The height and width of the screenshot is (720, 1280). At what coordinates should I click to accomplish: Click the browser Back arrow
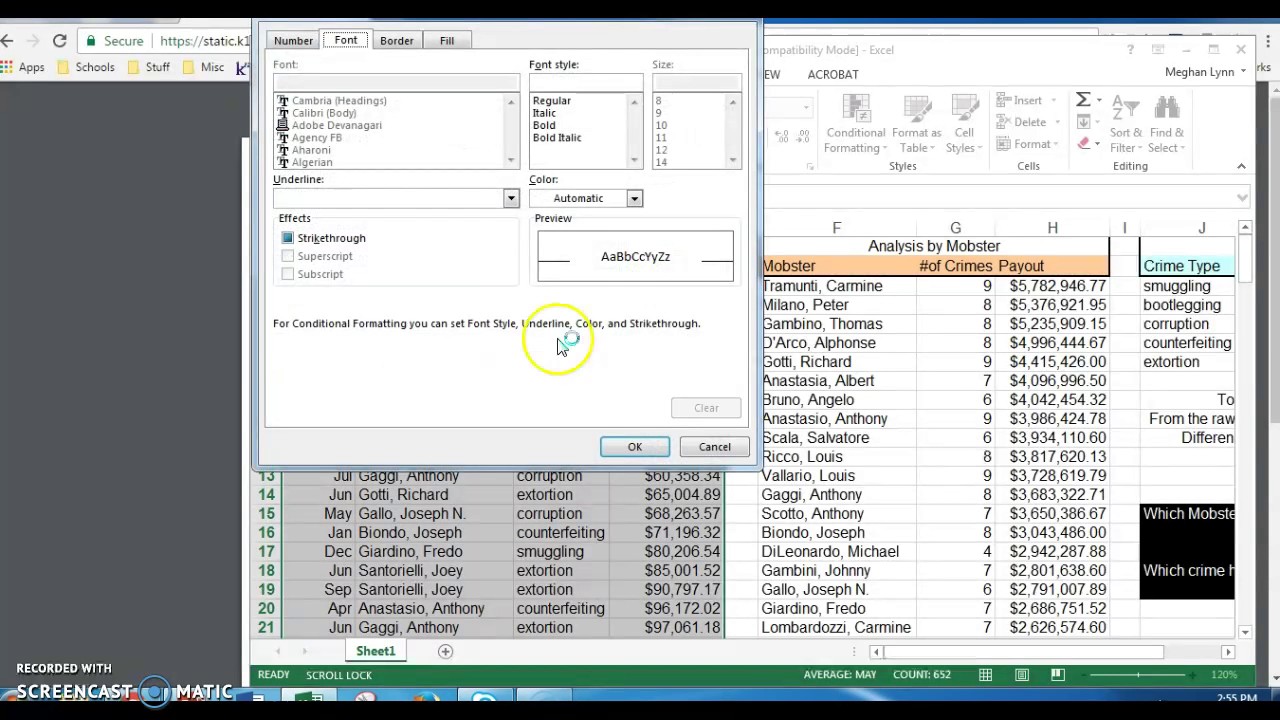pos(8,41)
